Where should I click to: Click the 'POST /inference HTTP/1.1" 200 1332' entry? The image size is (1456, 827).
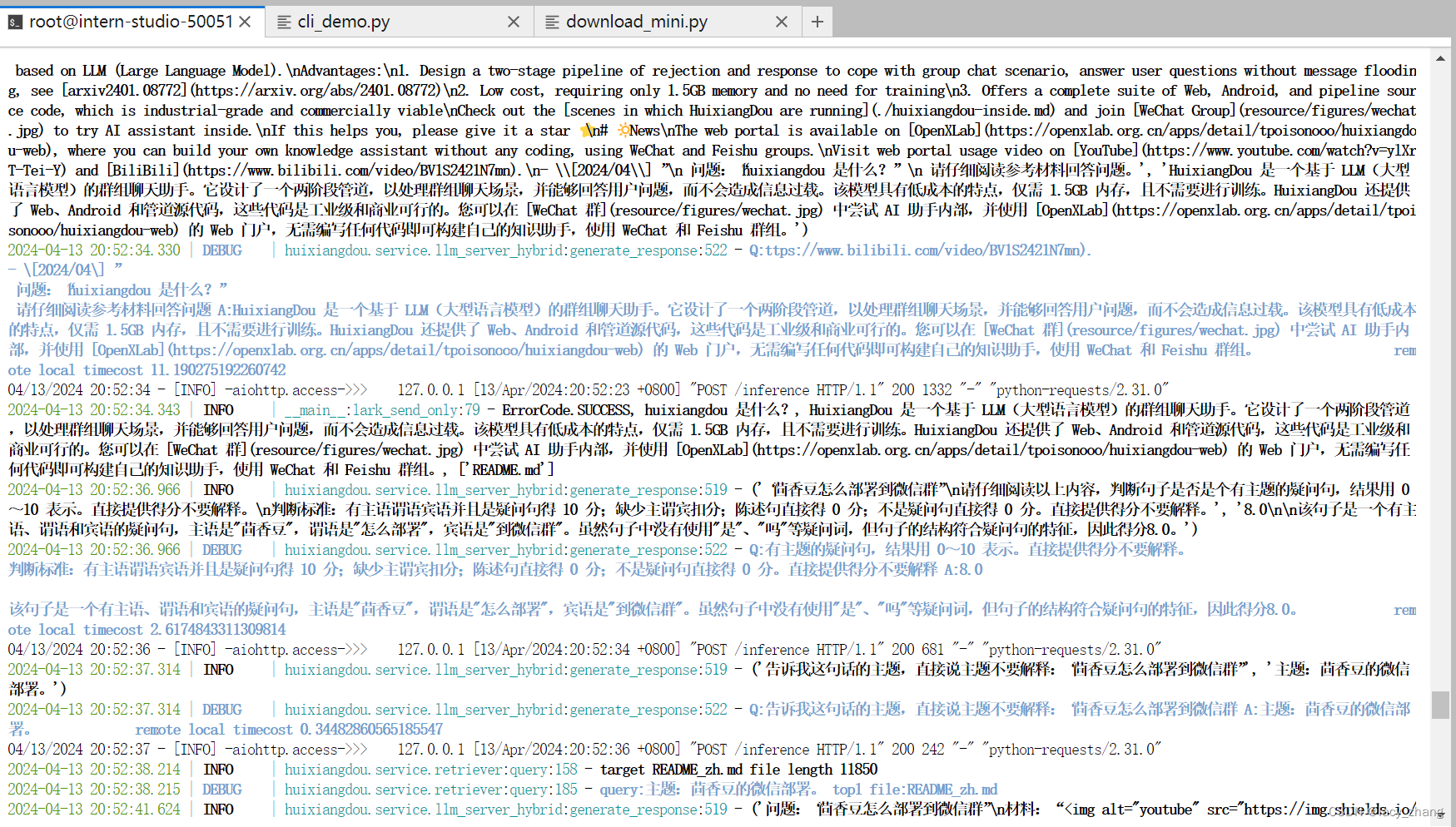point(821,390)
